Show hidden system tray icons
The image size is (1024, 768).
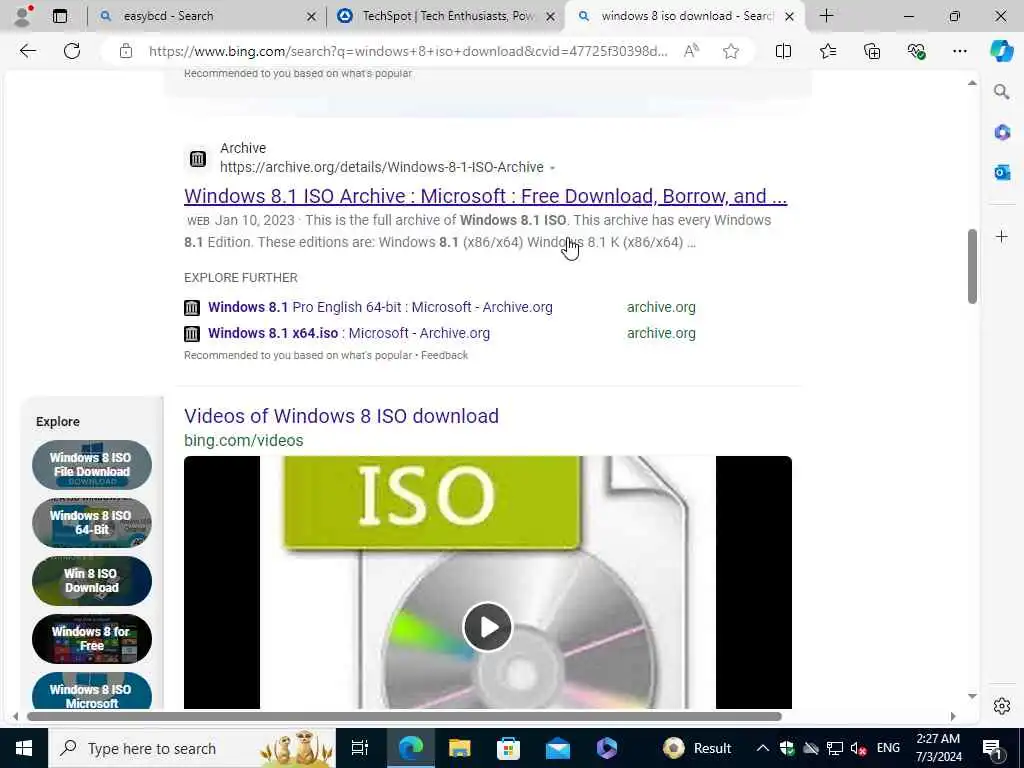763,748
